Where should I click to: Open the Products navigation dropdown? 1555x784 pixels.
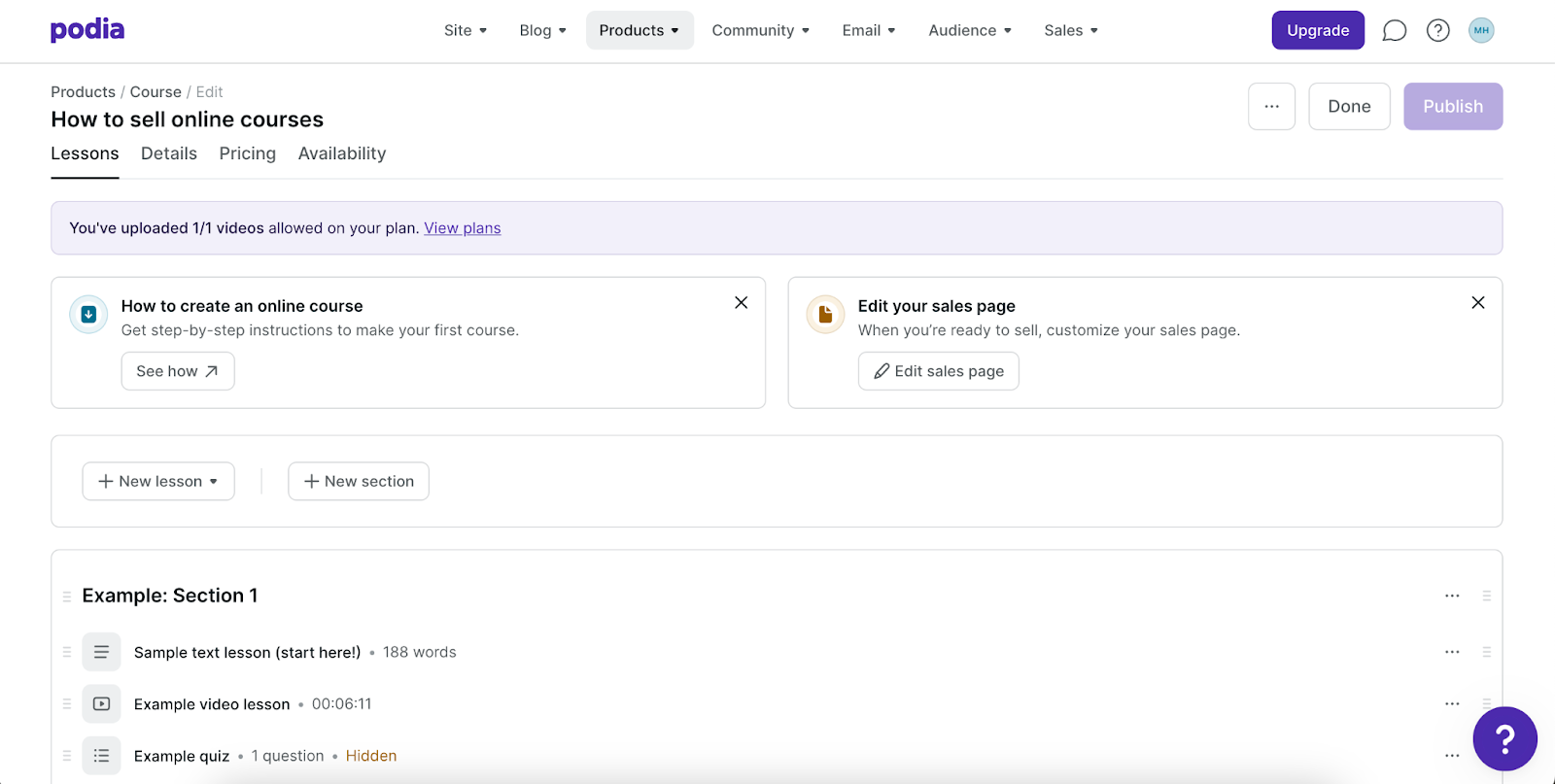click(x=639, y=31)
